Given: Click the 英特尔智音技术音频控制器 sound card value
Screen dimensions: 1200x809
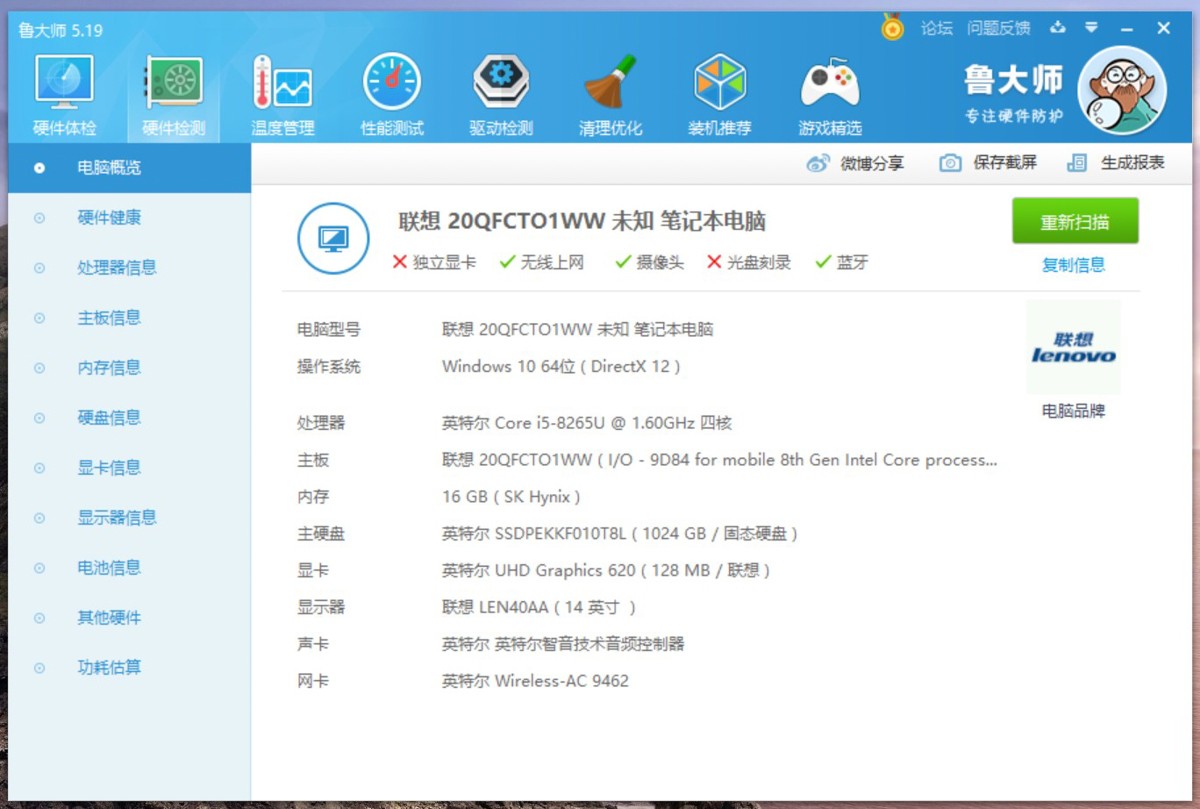Looking at the screenshot, I should (563, 644).
